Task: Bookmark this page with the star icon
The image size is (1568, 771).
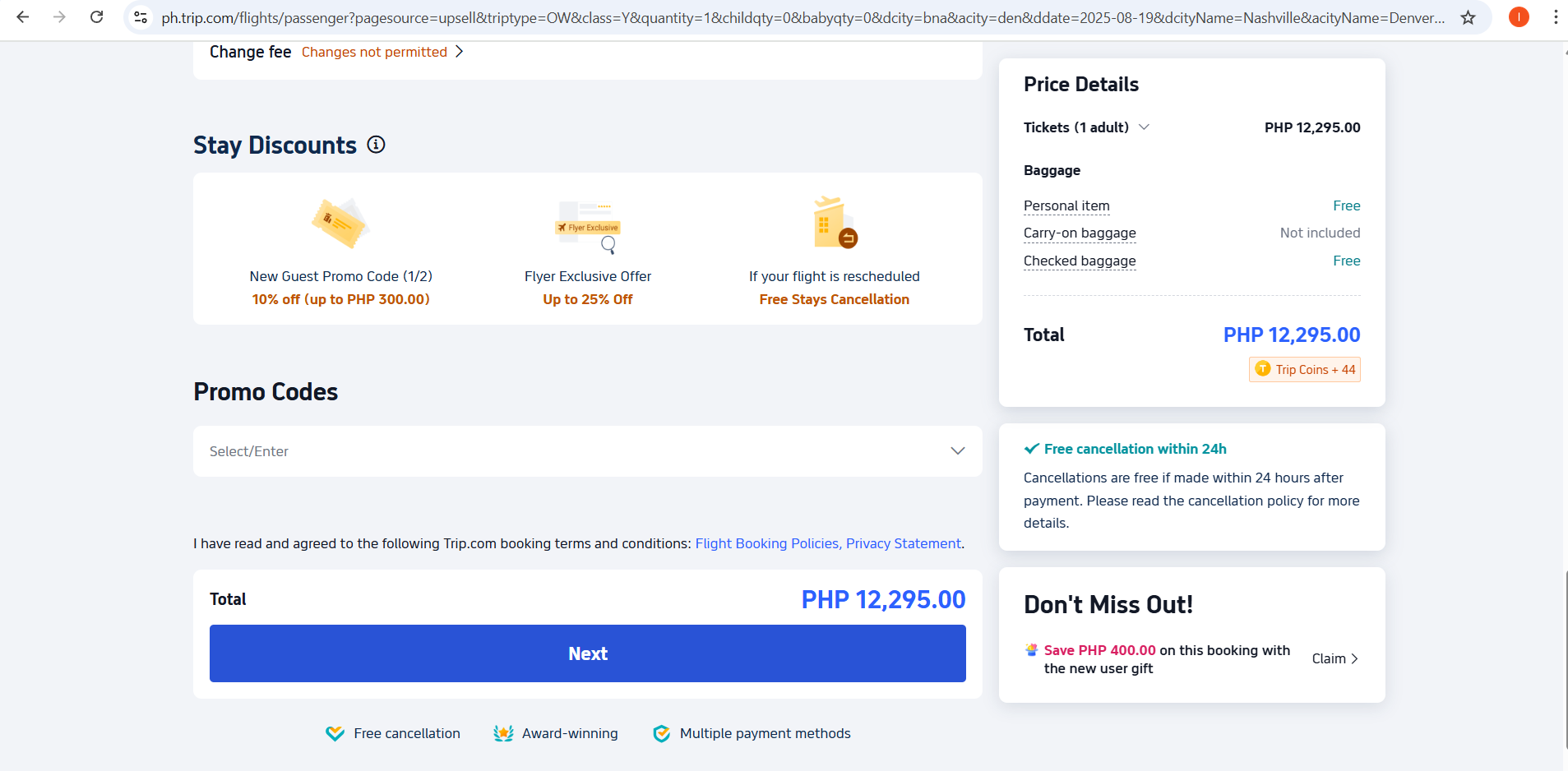Action: 1468,17
